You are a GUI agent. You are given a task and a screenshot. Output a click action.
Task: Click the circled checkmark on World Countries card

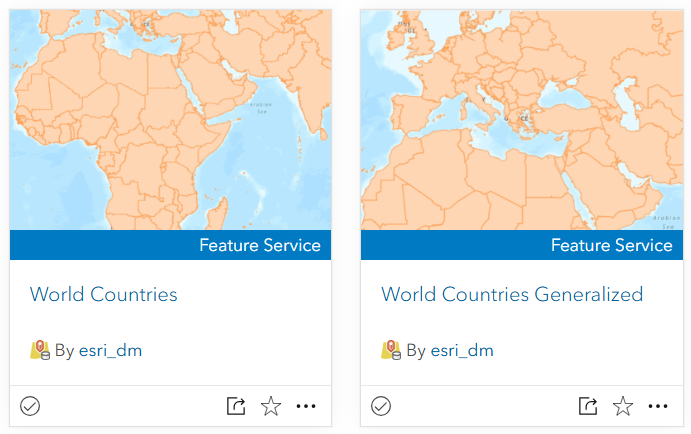click(x=30, y=406)
